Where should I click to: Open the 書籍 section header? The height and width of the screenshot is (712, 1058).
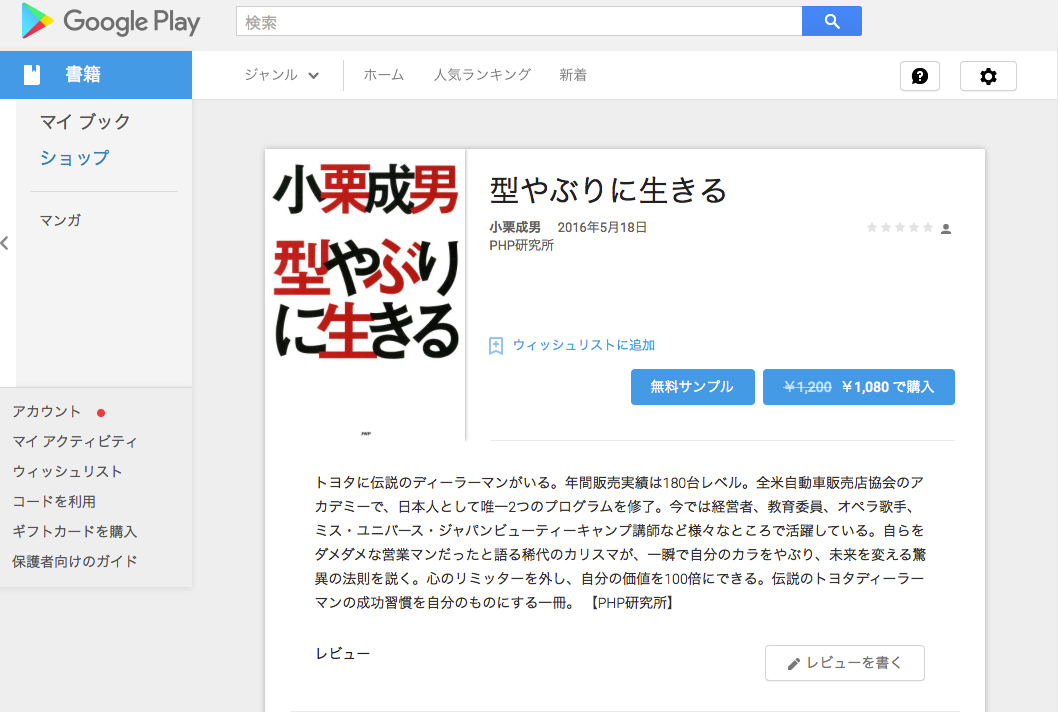pos(96,74)
